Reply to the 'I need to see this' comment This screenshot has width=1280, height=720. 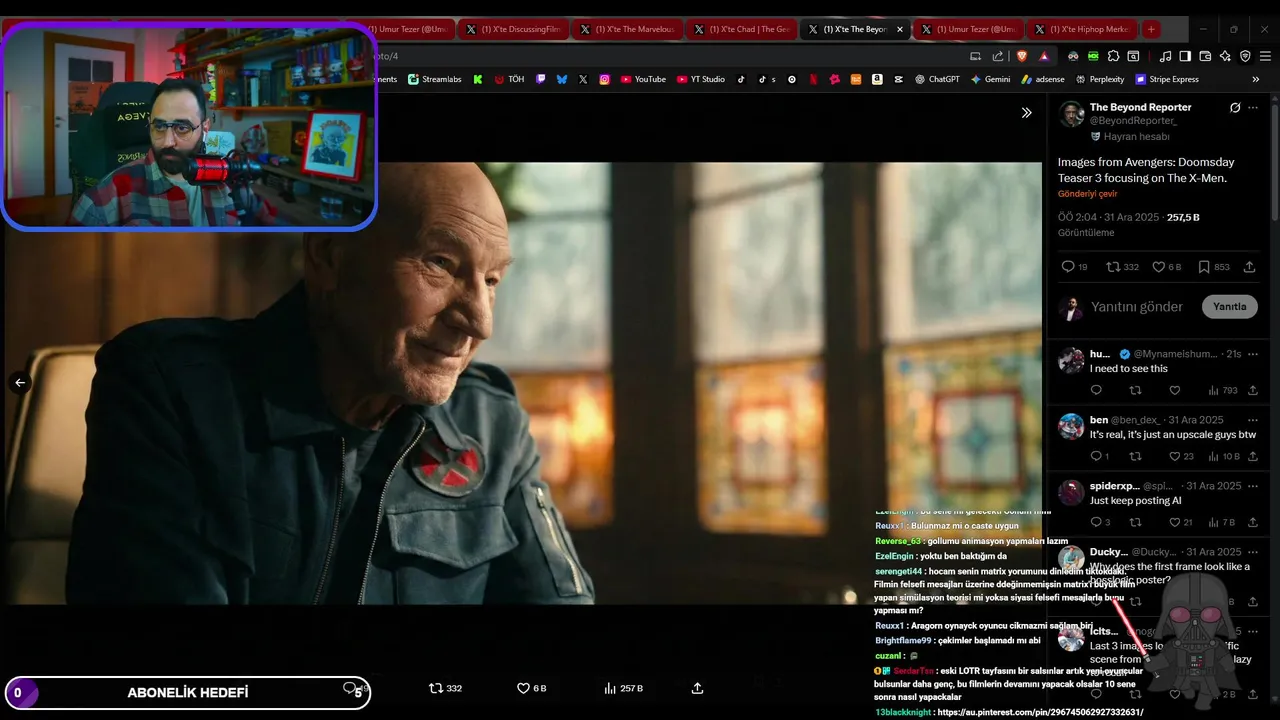(x=1096, y=390)
